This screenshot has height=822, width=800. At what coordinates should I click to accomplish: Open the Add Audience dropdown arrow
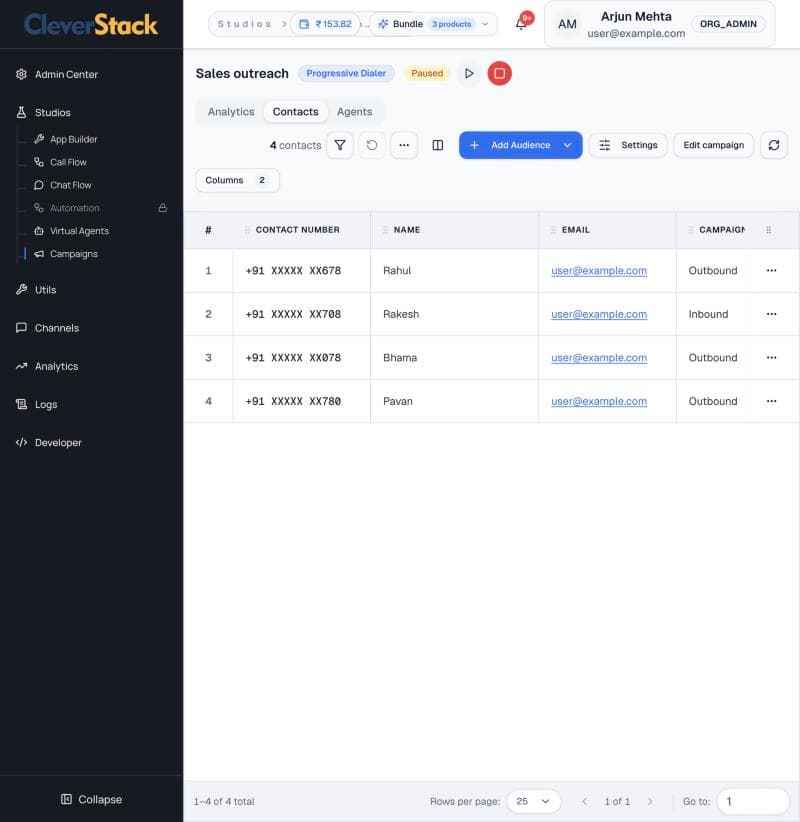(567, 145)
